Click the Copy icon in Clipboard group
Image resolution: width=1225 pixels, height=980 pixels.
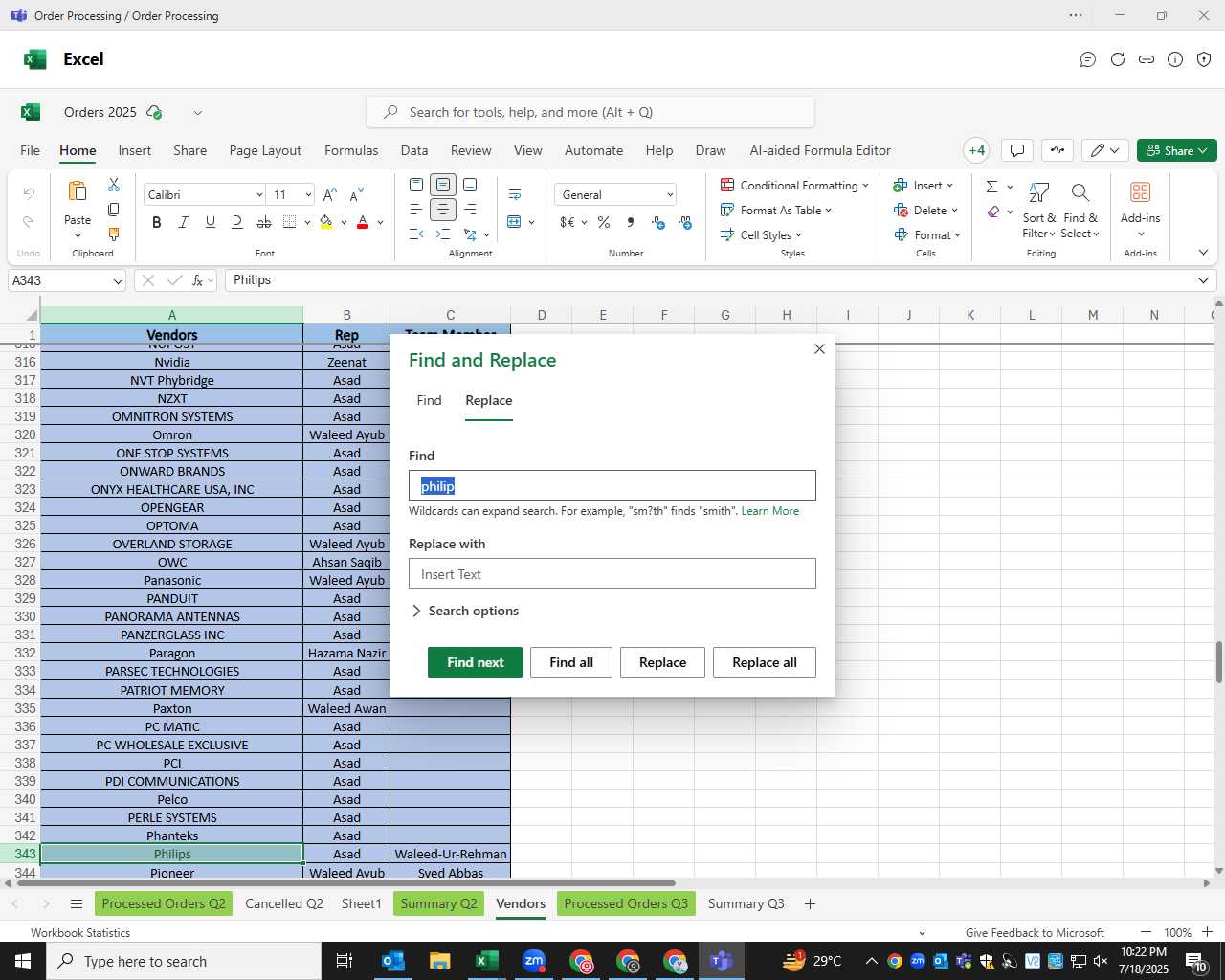(114, 209)
